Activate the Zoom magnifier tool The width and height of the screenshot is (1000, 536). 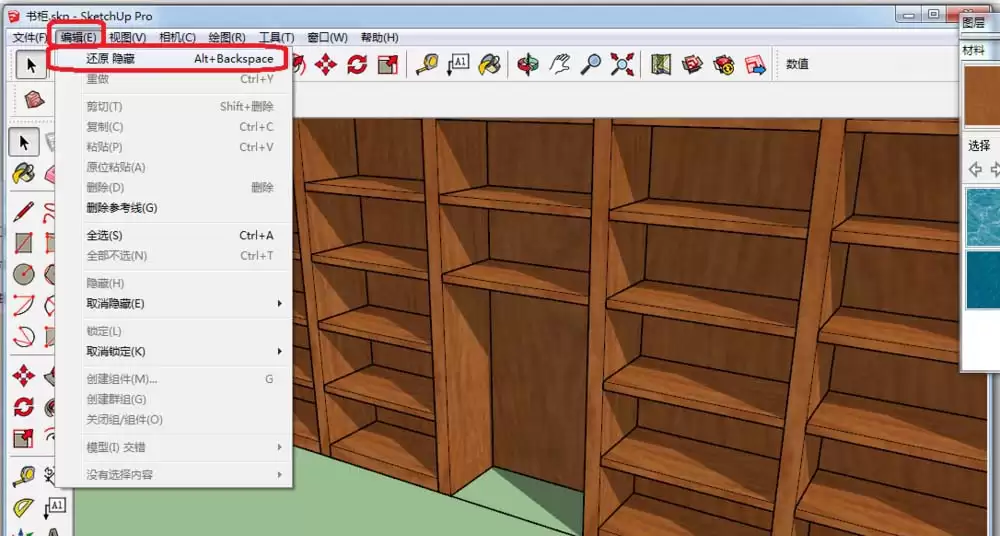[591, 64]
